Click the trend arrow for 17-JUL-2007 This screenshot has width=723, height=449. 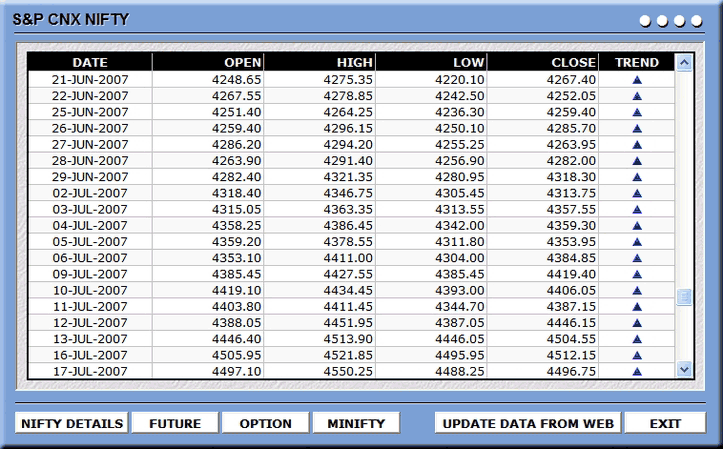pos(636,371)
